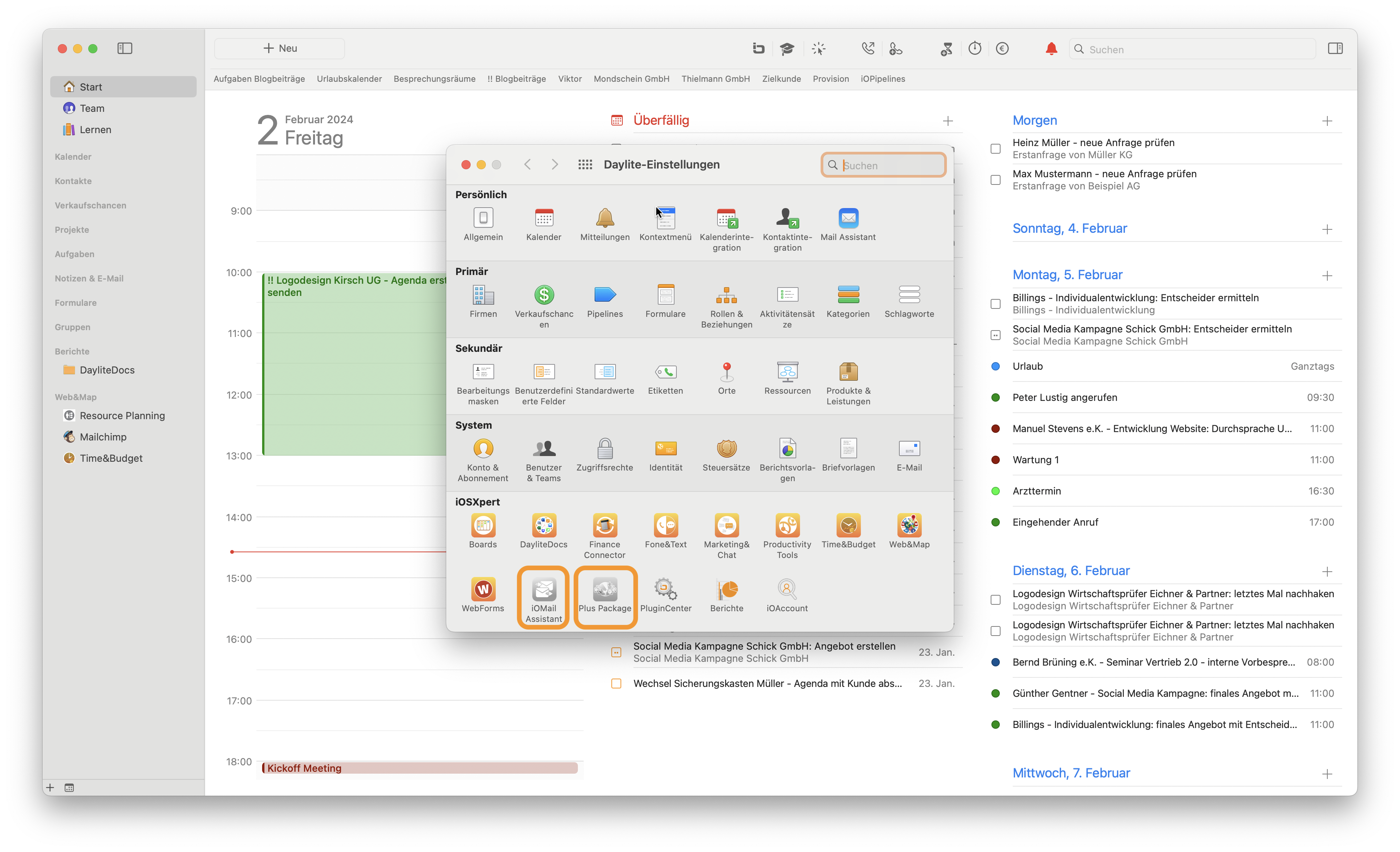This screenshot has width=1400, height=852.
Task: Check off Social Media Kampagne: Angebot erstellen
Action: 616,653
